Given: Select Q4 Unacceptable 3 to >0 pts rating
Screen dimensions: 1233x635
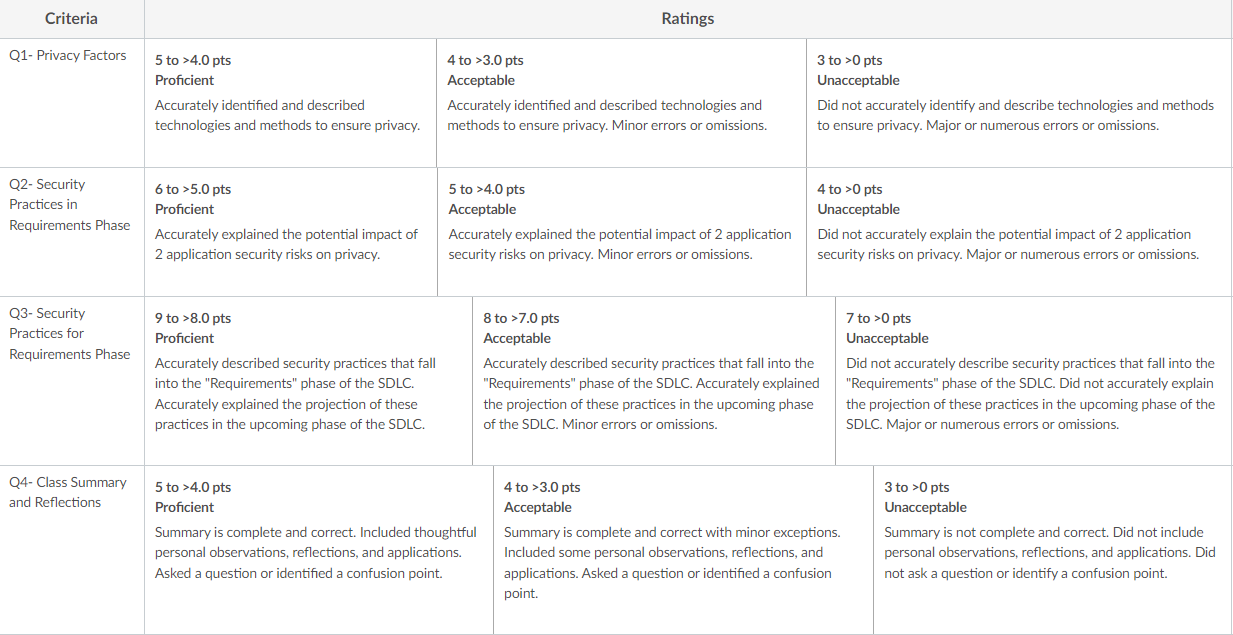Looking at the screenshot, I should [1053, 550].
